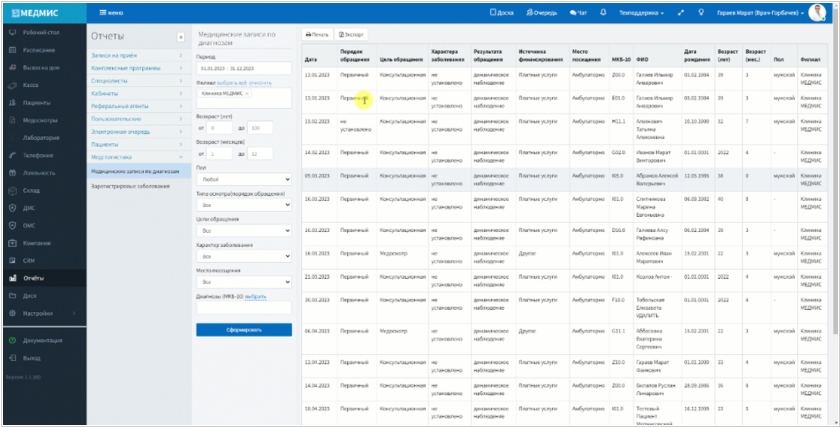Expand Пациенты group in Отчеты panel
The width and height of the screenshot is (840, 427).
click(x=137, y=145)
